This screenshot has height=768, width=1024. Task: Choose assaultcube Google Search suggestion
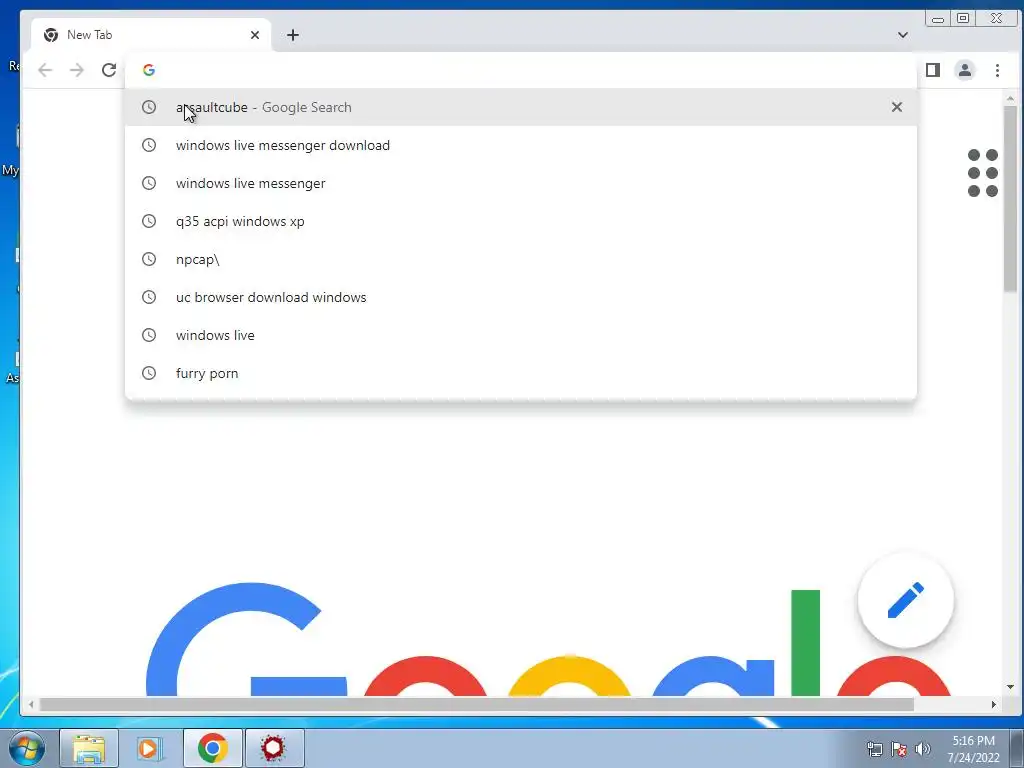(x=520, y=107)
